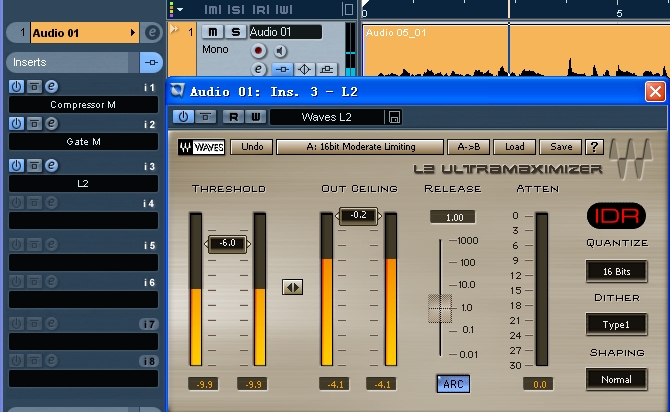The image size is (670, 412).
Task: Click the Load button in L2
Action: coord(514,147)
